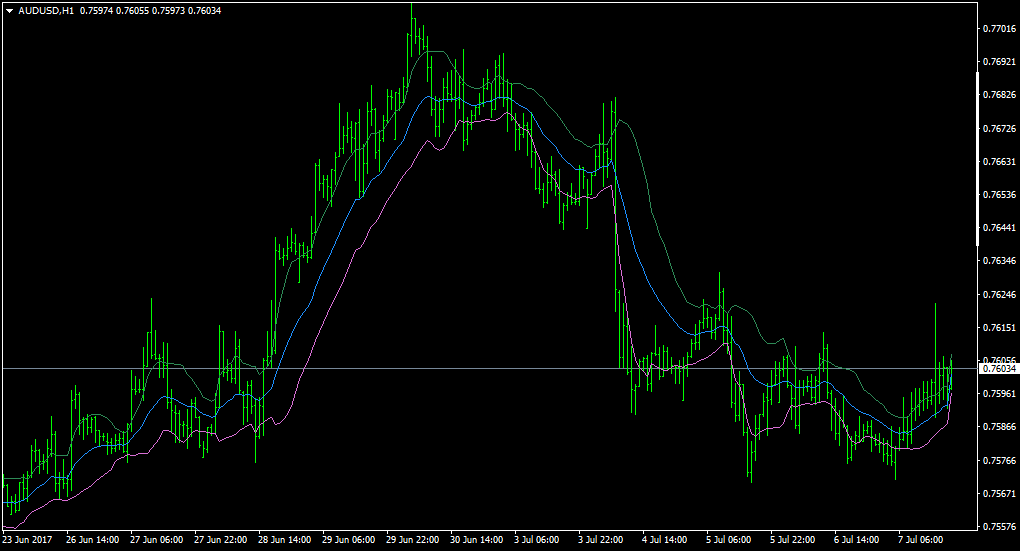Click the 0.76921 price scale label
Image resolution: width=1020 pixels, height=551 pixels.
[x=999, y=62]
